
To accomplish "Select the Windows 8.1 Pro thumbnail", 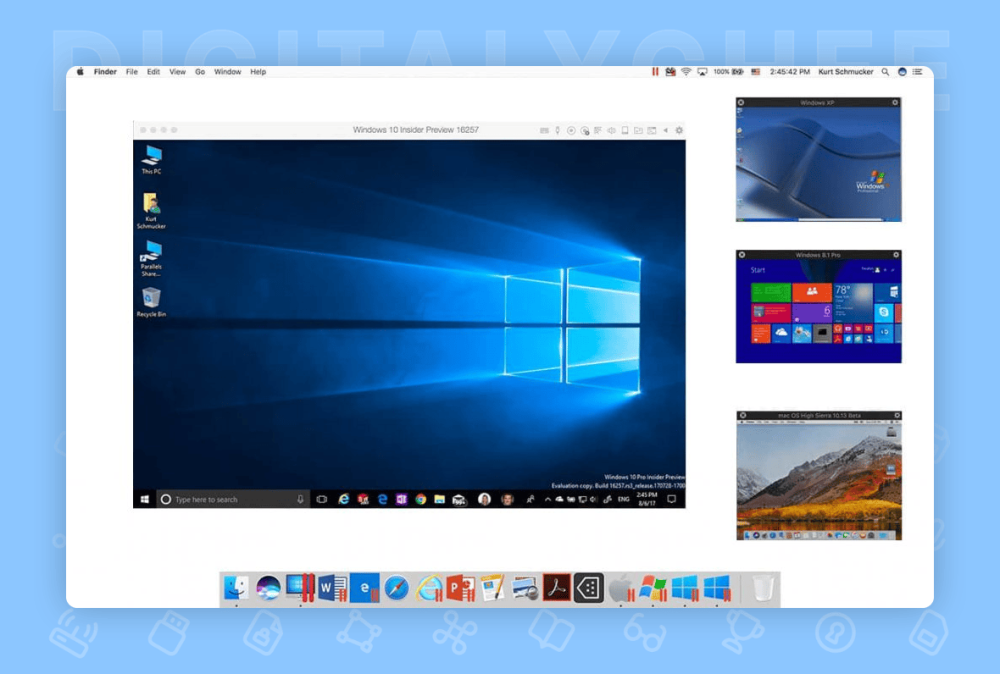I will [x=818, y=307].
